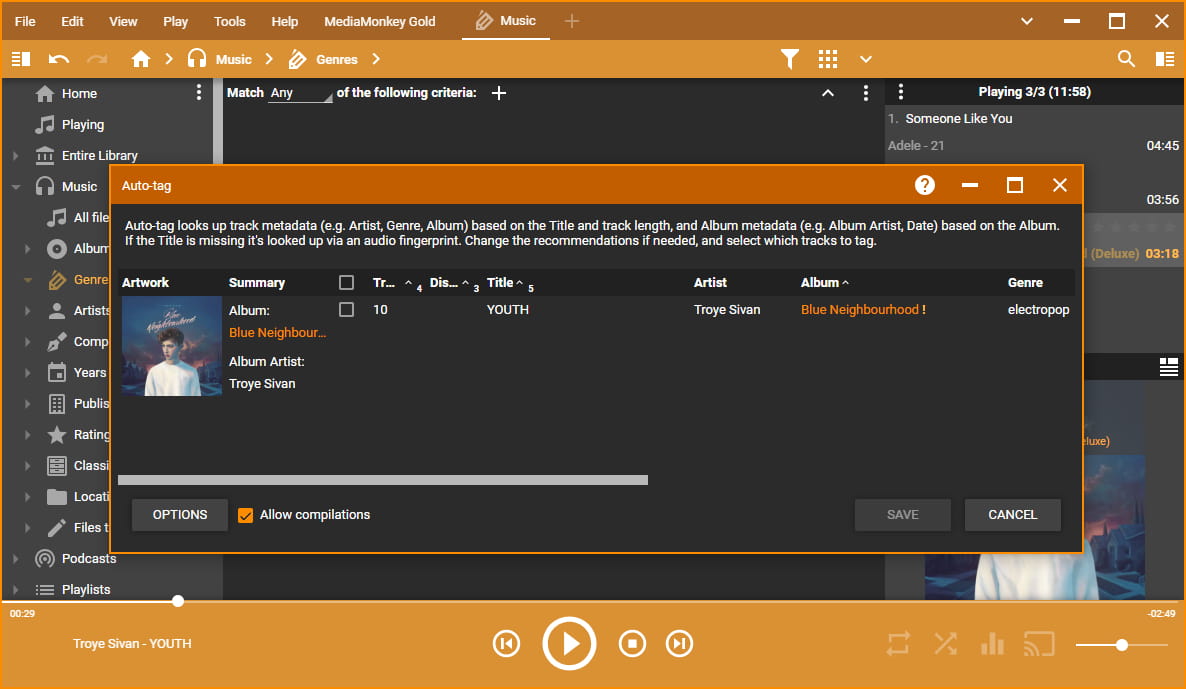Viewport: 1186px width, 689px height.
Task: Click the Blue Neighbourhood album cell
Action: 863,309
